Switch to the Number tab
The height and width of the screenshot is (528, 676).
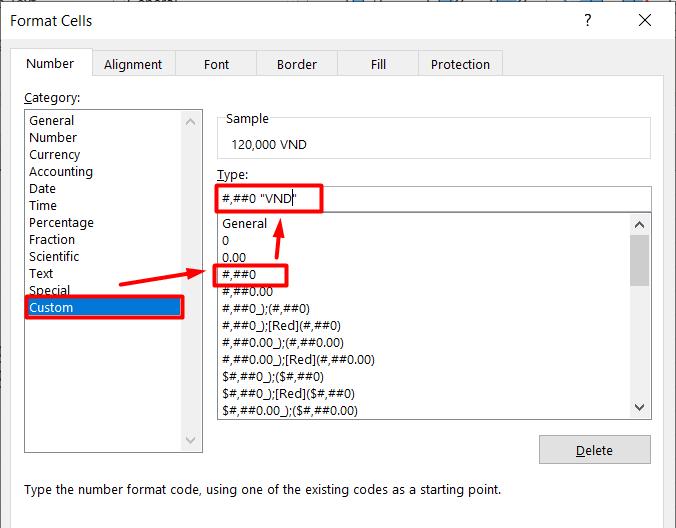coord(50,63)
